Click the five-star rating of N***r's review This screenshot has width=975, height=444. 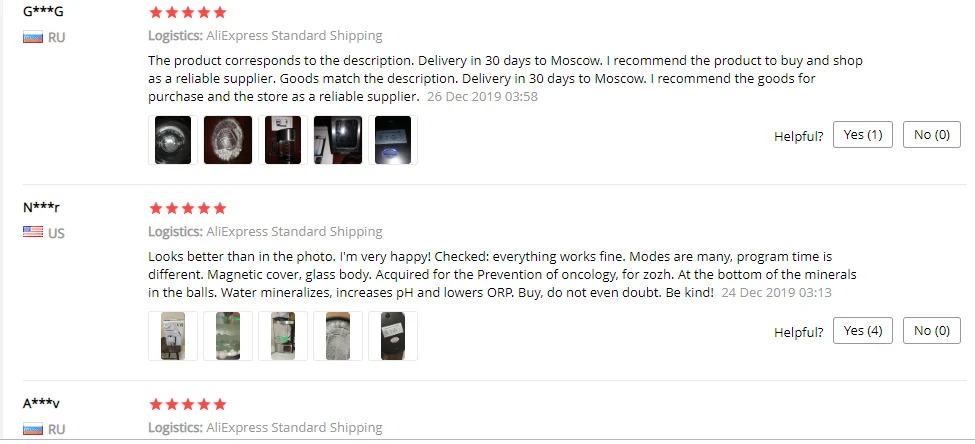(188, 208)
